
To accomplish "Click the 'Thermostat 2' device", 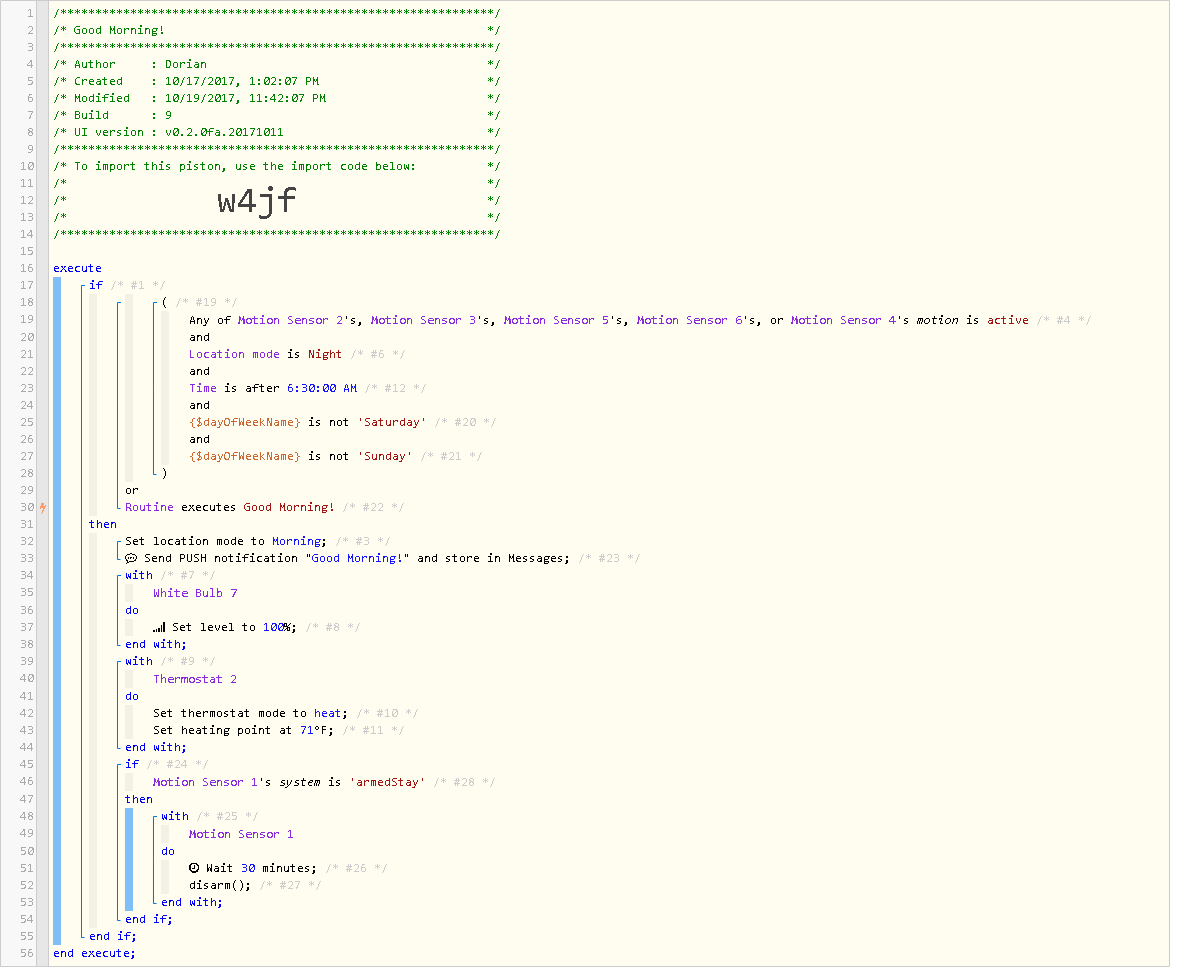I will 195,680.
